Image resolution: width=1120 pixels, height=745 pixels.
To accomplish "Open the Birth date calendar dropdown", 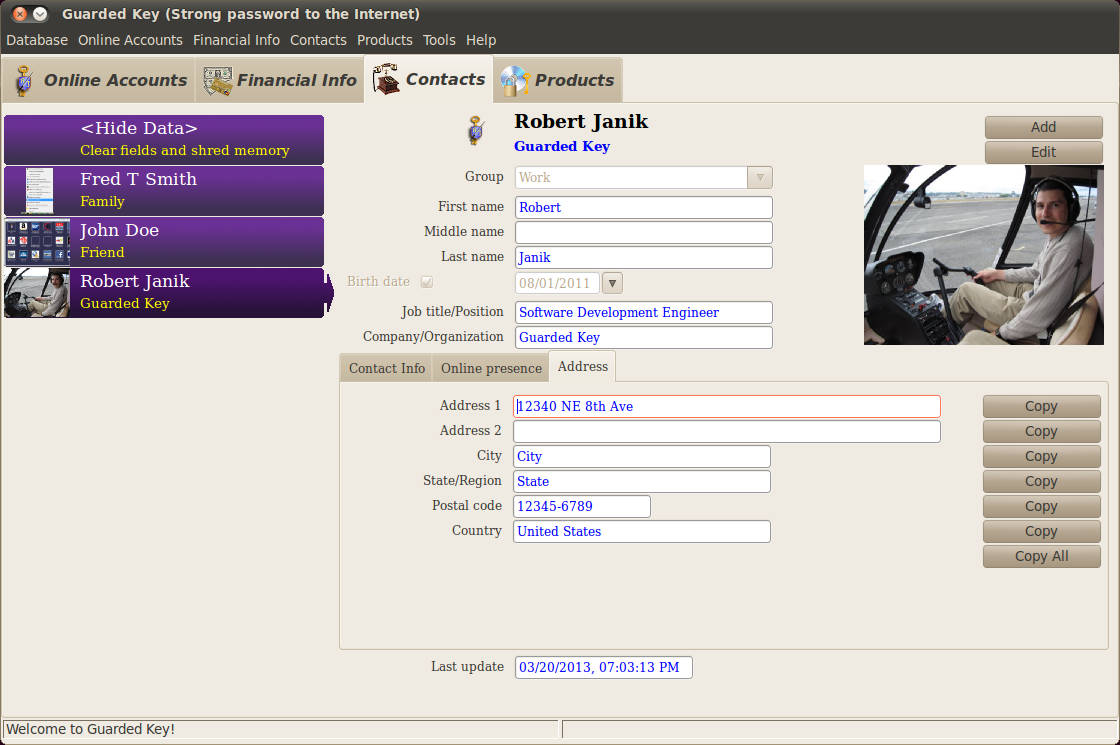I will click(x=612, y=283).
